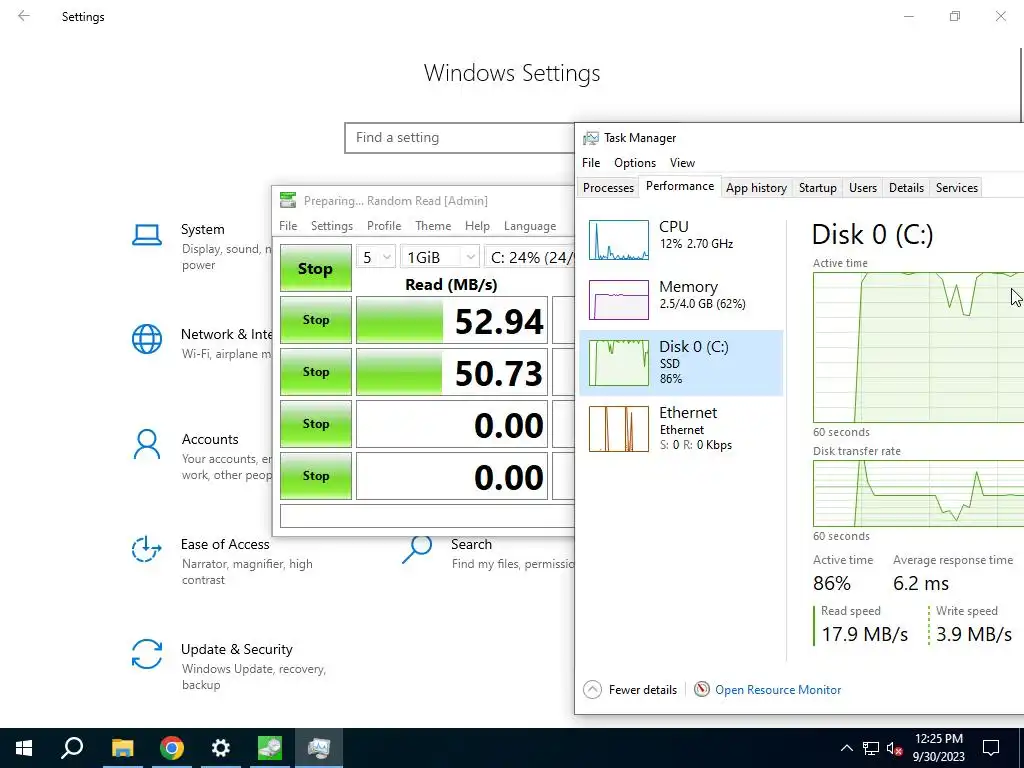
Task: Open Task Manager View menu
Action: click(x=682, y=163)
